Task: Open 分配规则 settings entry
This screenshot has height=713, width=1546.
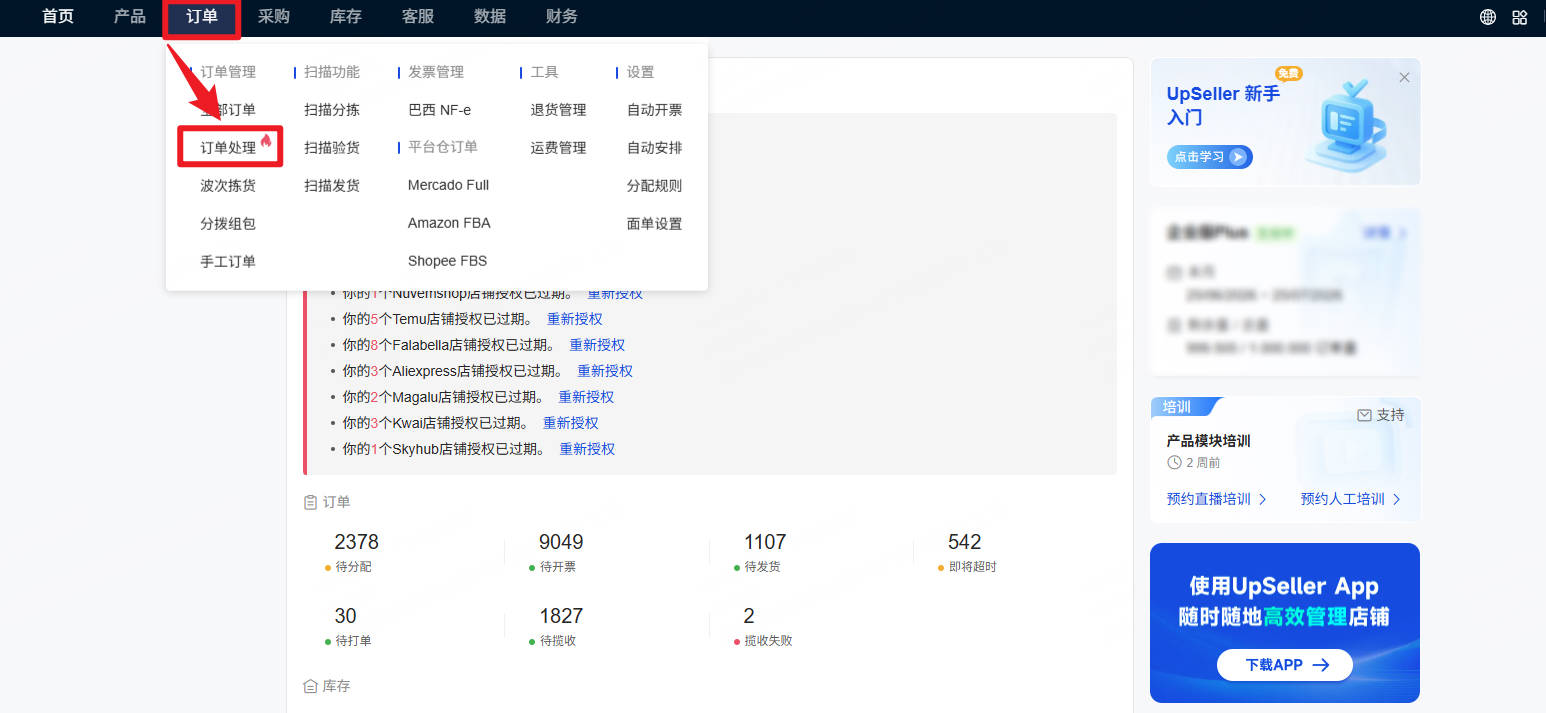Action: point(655,186)
